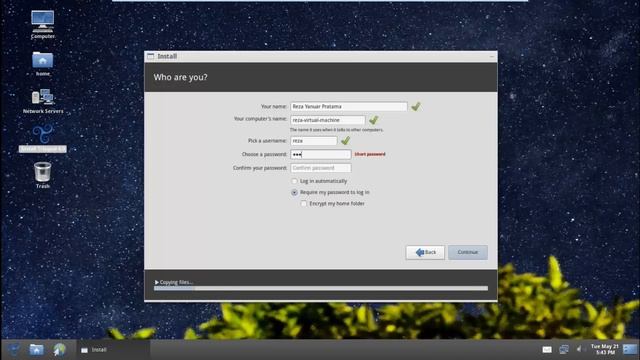Screen dimensions: 640x360
Task: Click the computer's name input field
Action: pos(327,120)
